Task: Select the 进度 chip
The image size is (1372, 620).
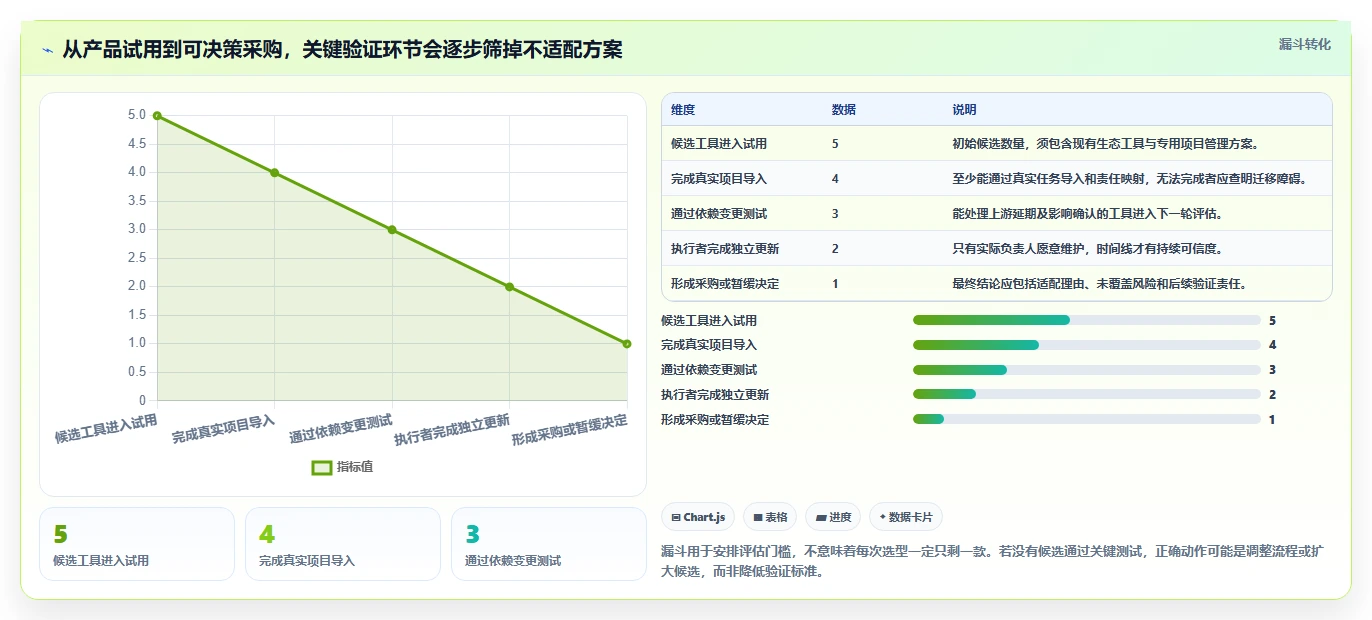Action: pos(833,517)
